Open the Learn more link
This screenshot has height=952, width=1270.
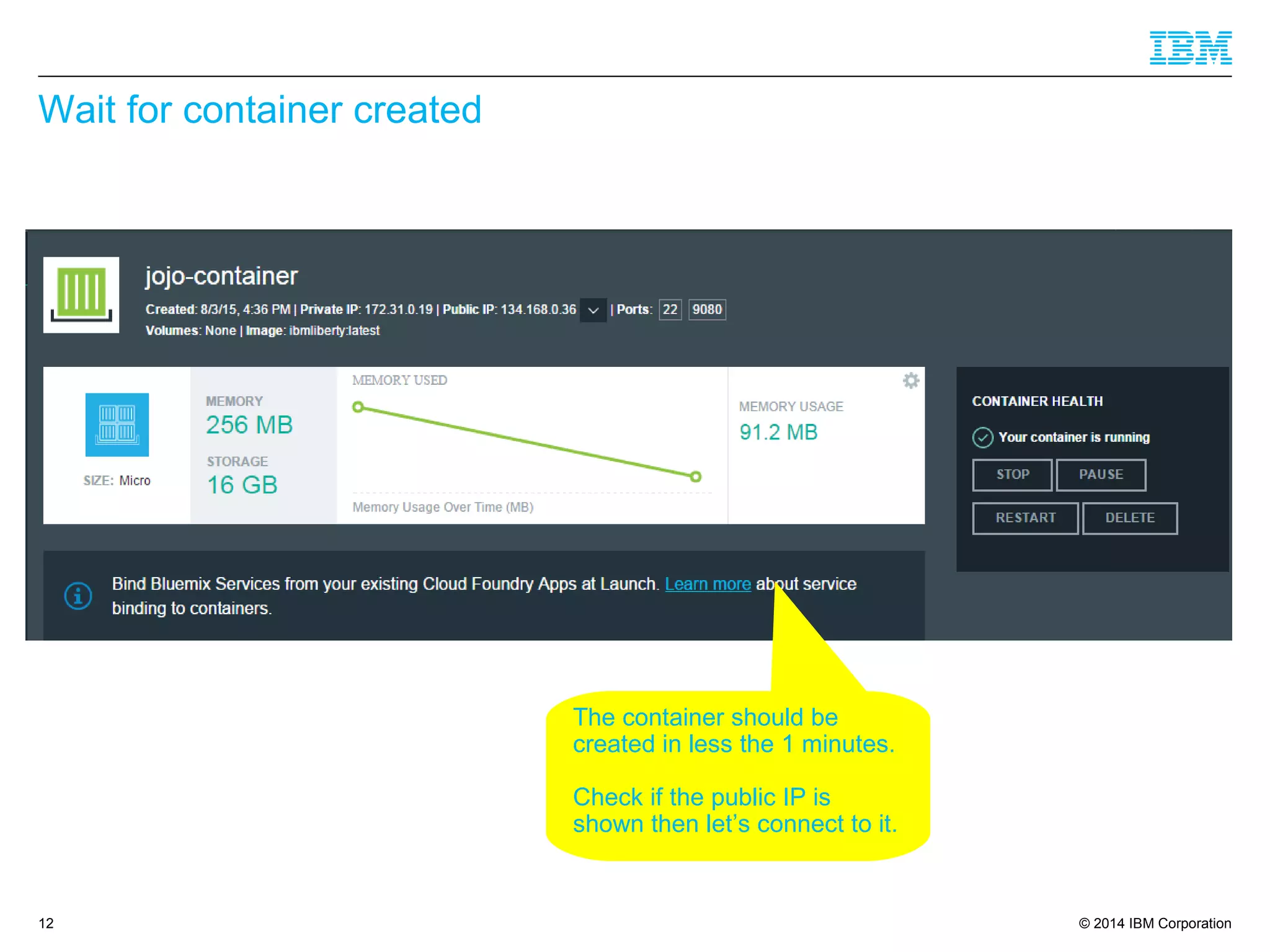coord(708,584)
